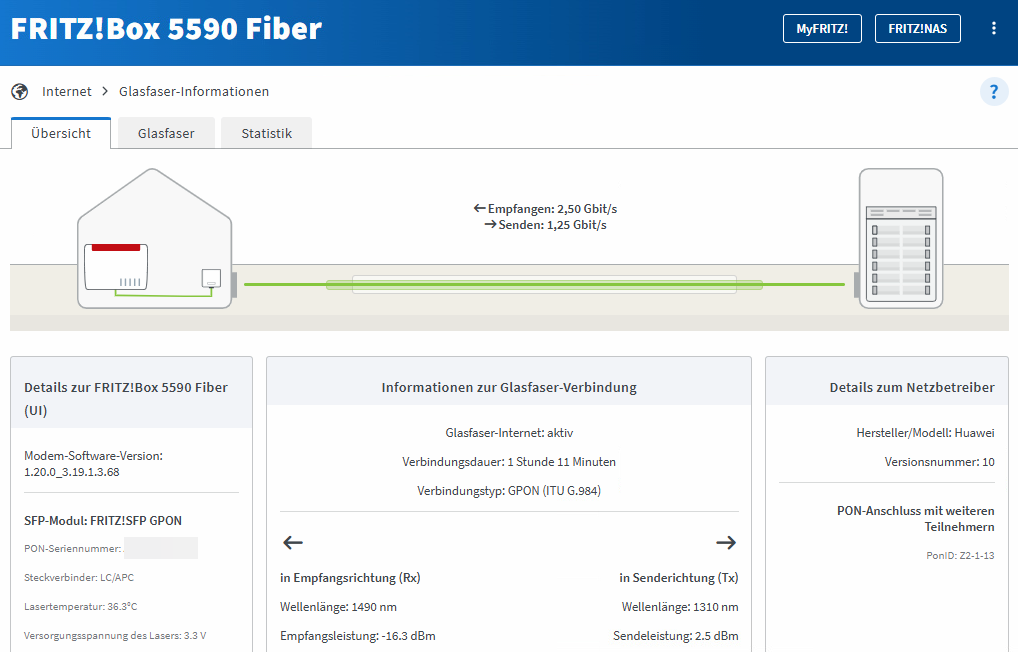Click the Lasertemperatur: 36.3°C entry
The height and width of the screenshot is (652, 1018).
[x=81, y=607]
